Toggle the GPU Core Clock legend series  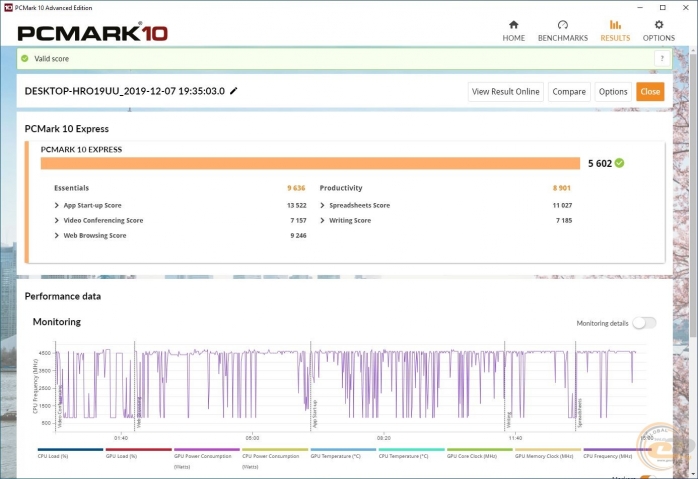pyautogui.click(x=479, y=453)
